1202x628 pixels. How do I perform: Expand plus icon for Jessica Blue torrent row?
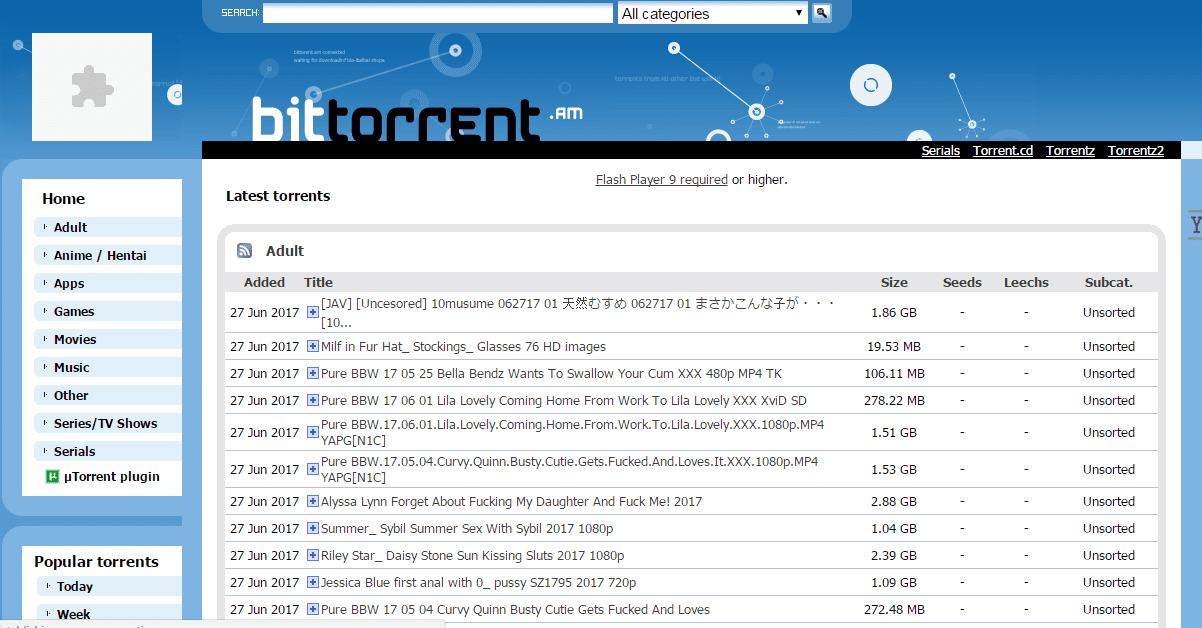(313, 582)
